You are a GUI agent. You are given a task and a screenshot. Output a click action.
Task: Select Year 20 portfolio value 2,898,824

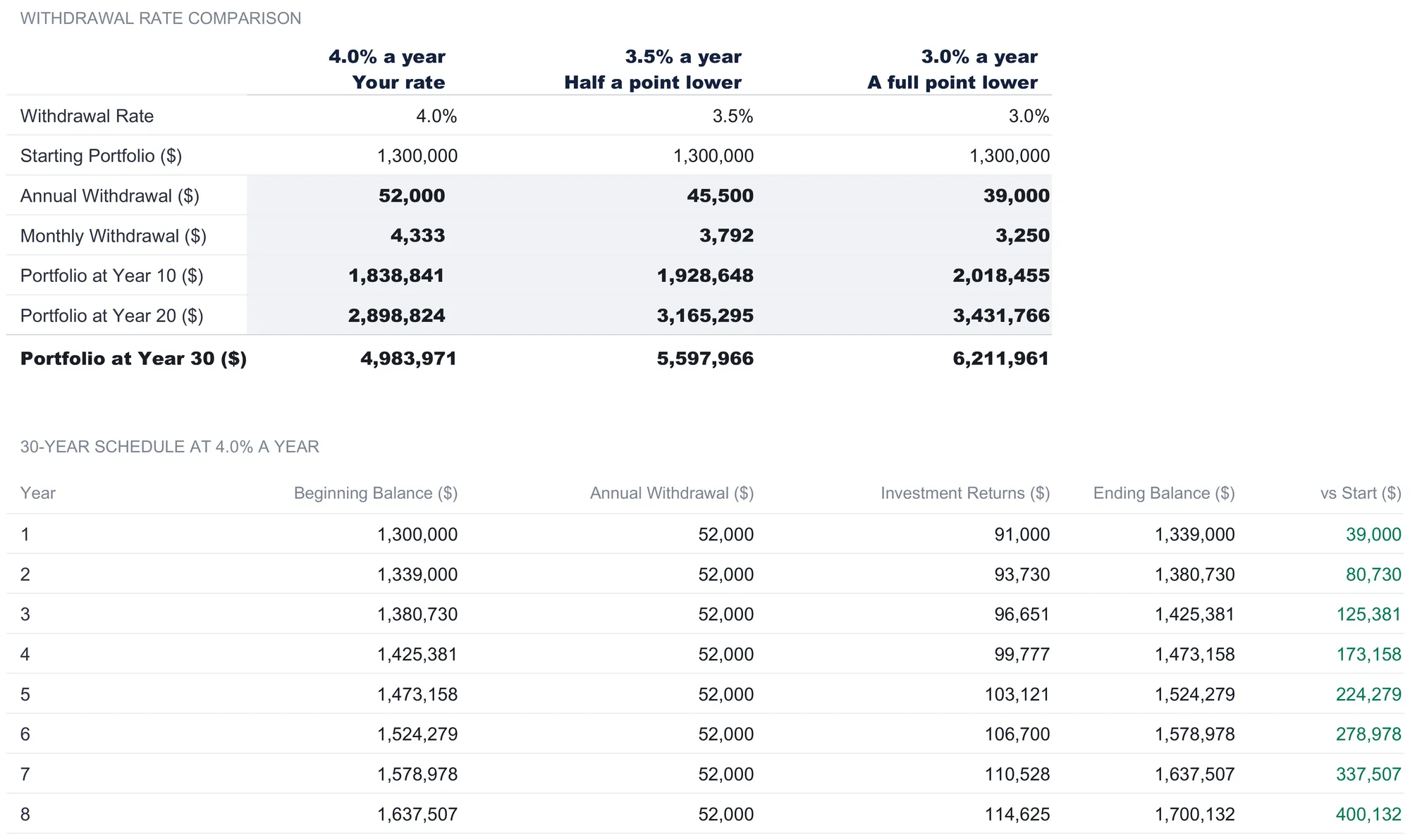pos(396,316)
